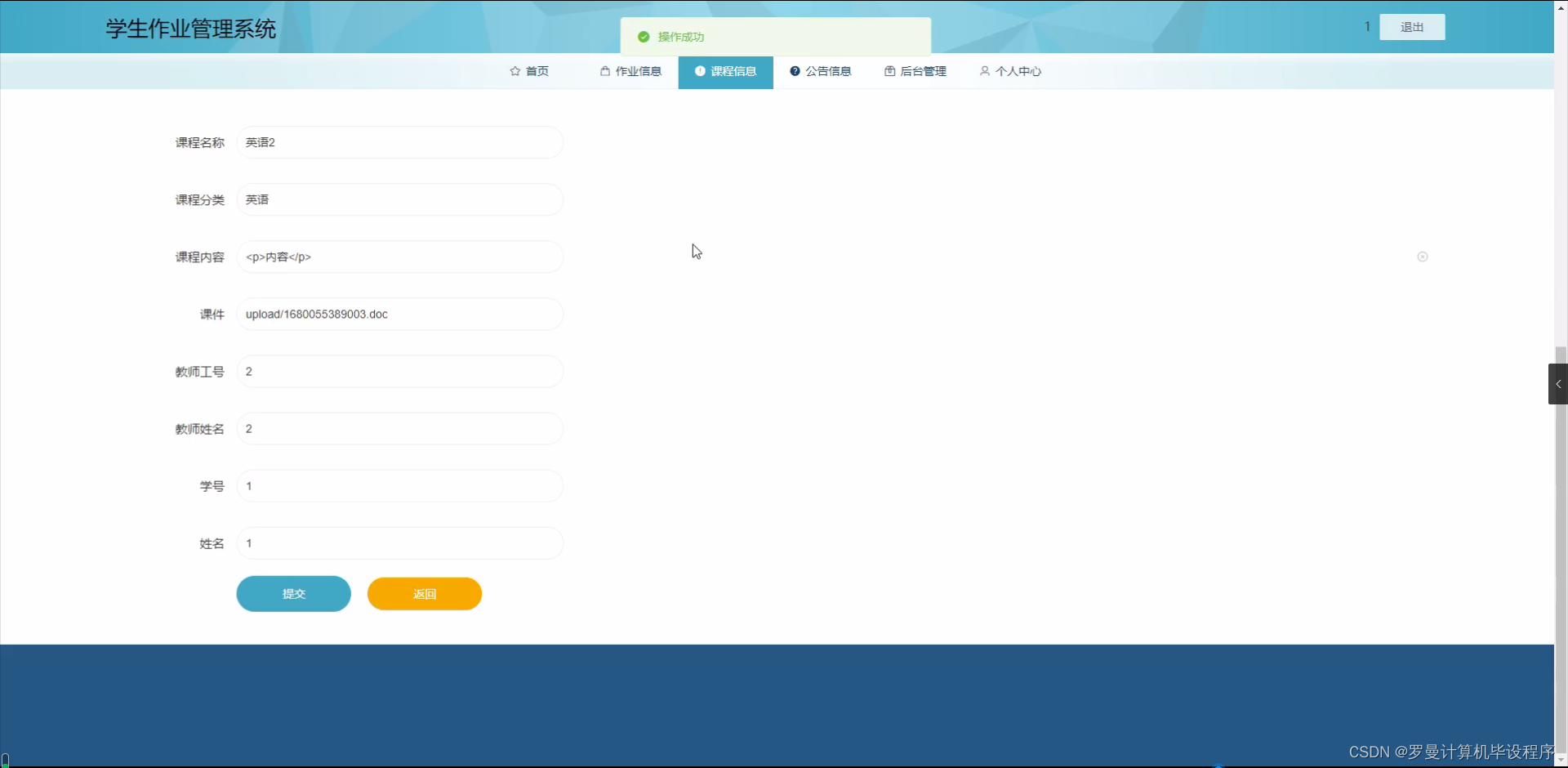Screen dimensions: 1568x768
Task: Select the 教师工号 input field
Action: [399, 371]
